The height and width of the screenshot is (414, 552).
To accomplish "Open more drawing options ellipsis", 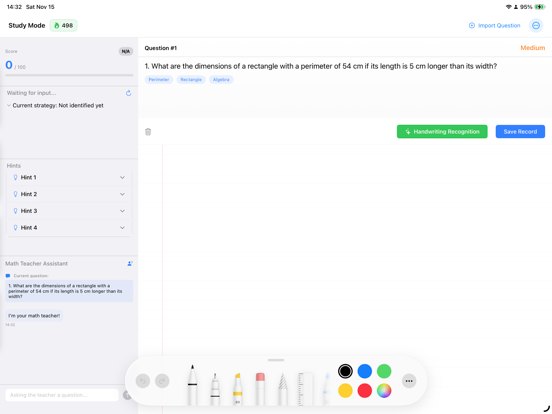I will [x=409, y=381].
